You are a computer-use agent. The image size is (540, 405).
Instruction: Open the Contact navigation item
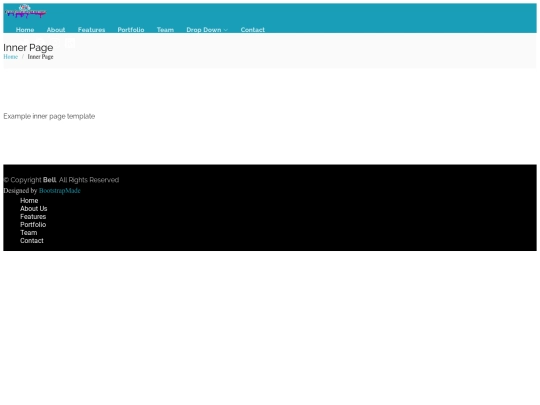point(252,30)
